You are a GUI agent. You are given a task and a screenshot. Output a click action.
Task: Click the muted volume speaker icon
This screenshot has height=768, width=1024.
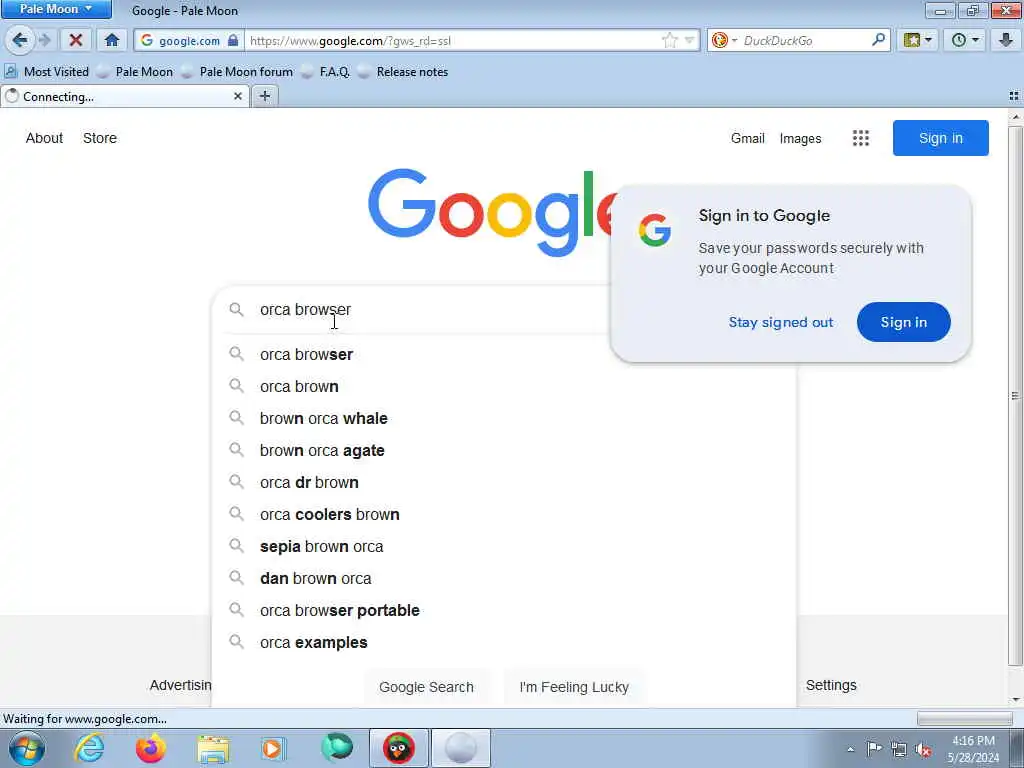click(923, 750)
